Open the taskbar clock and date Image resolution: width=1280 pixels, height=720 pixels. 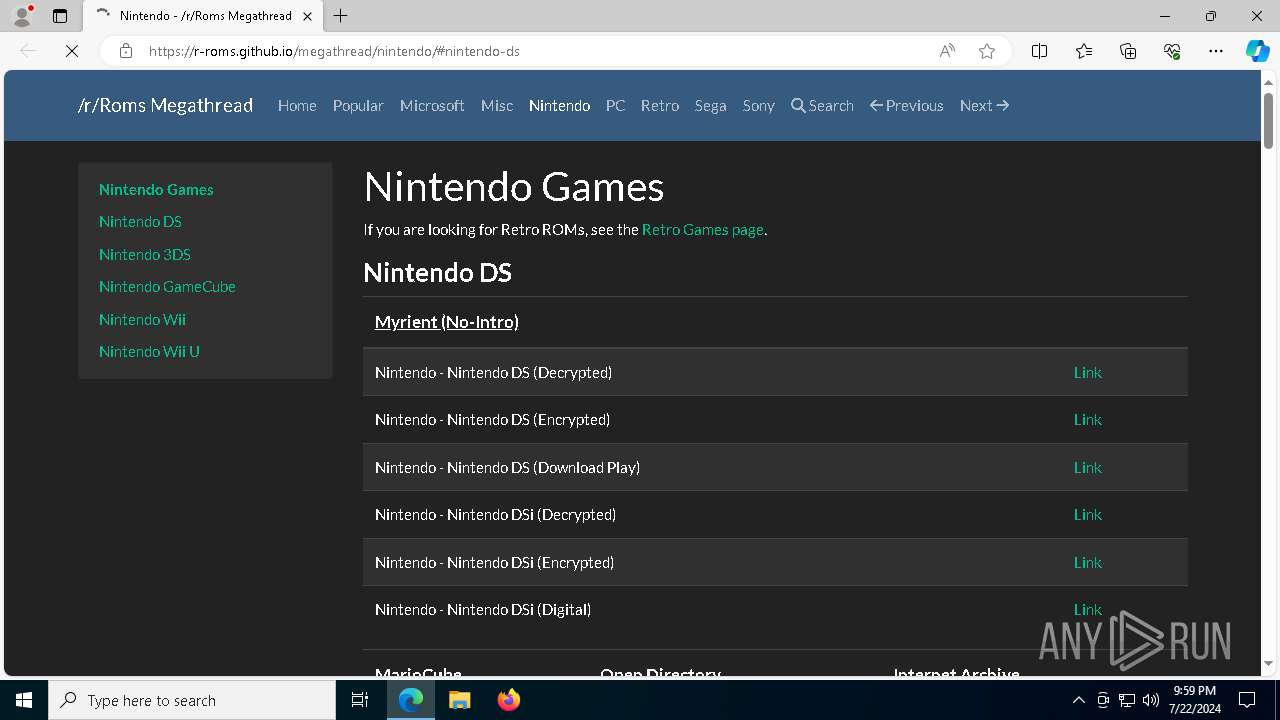[x=1194, y=700]
